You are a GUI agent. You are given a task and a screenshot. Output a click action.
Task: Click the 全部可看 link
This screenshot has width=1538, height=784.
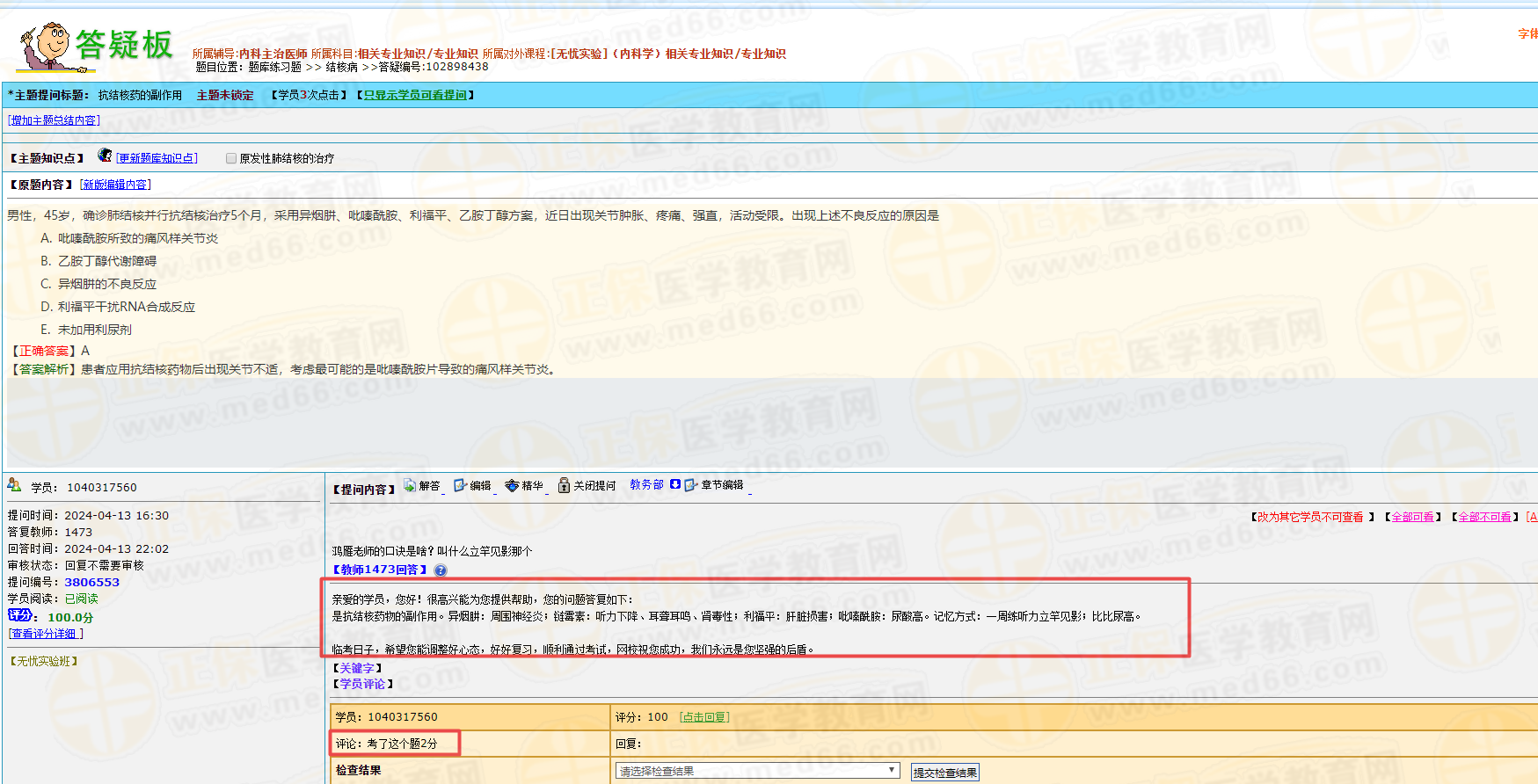click(x=1412, y=517)
